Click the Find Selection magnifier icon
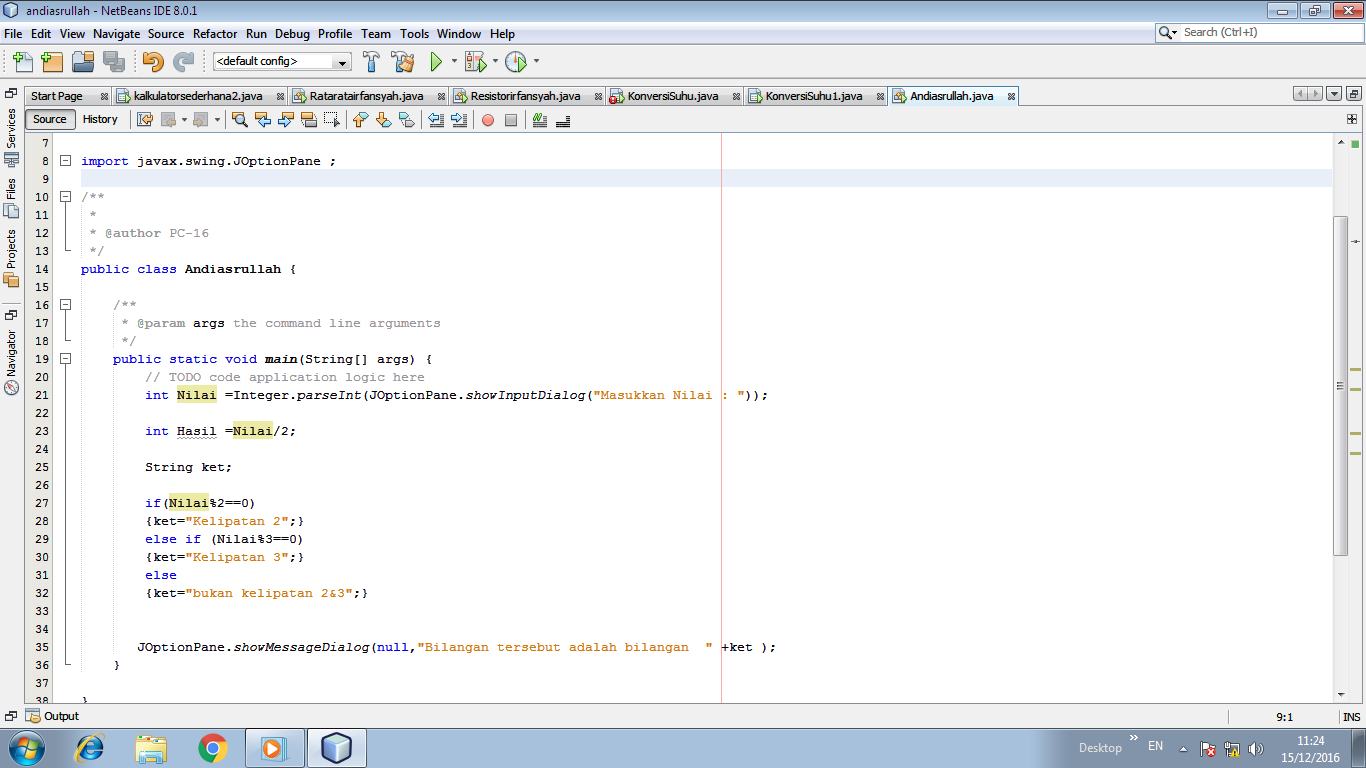1366x768 pixels. tap(240, 120)
